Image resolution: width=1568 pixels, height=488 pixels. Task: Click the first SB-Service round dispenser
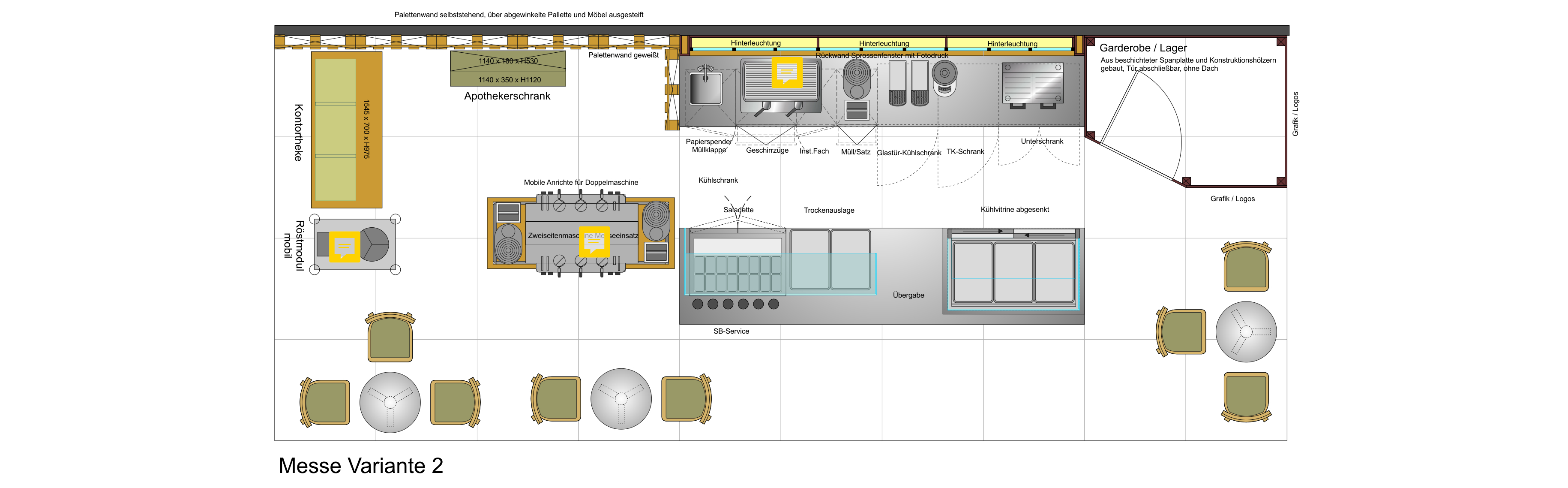click(698, 304)
